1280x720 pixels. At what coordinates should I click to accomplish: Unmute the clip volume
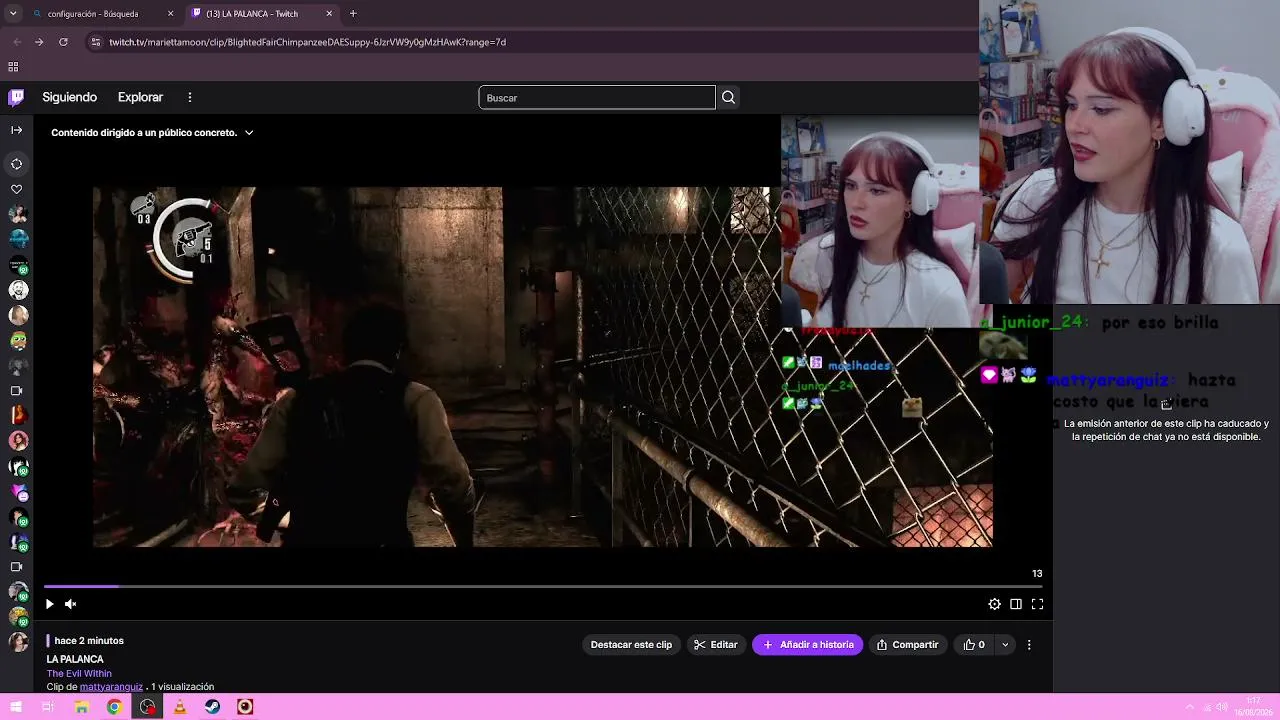(x=70, y=604)
